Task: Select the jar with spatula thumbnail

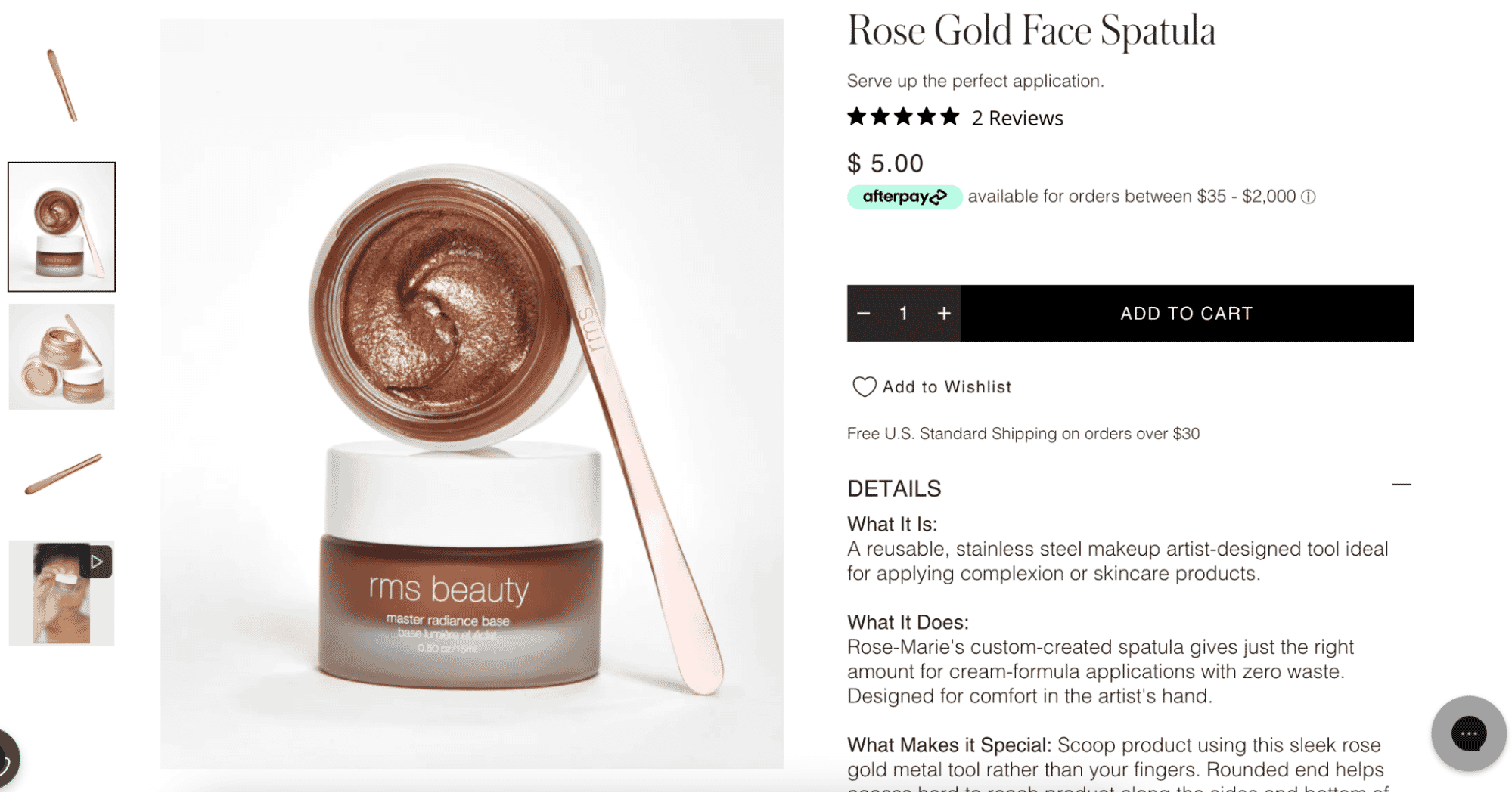Action: pos(62,227)
